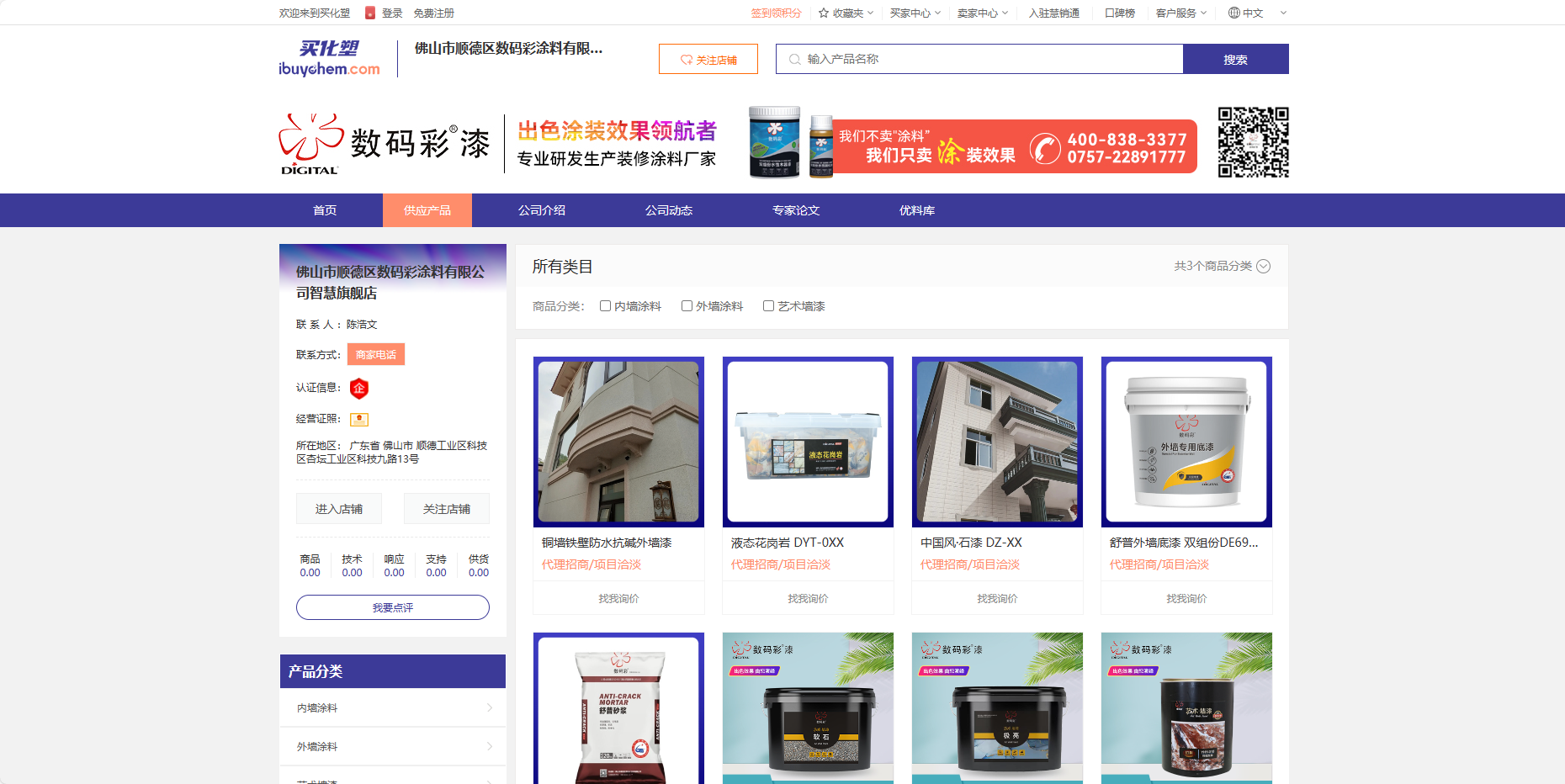This screenshot has height=784, width=1565.
Task: Click the red enterprise certification badge
Action: 359,388
